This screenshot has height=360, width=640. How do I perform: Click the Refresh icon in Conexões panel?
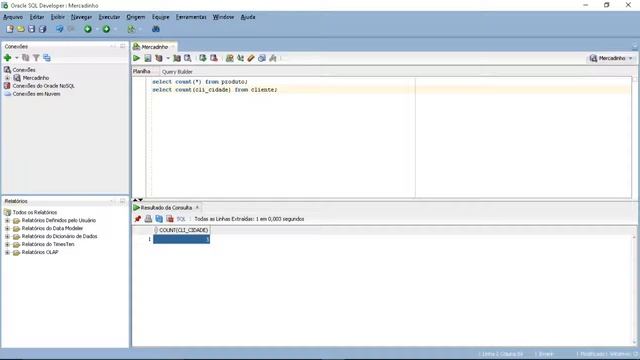26,58
